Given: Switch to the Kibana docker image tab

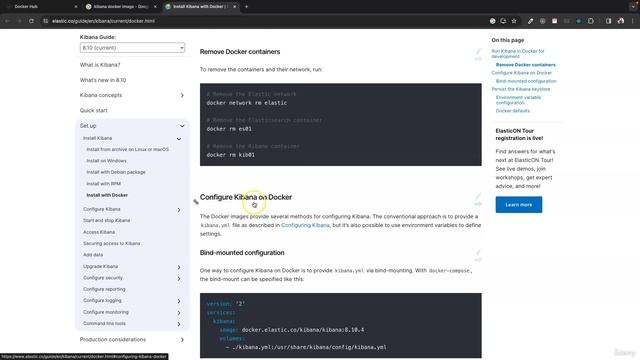Looking at the screenshot, I should (x=121, y=7).
